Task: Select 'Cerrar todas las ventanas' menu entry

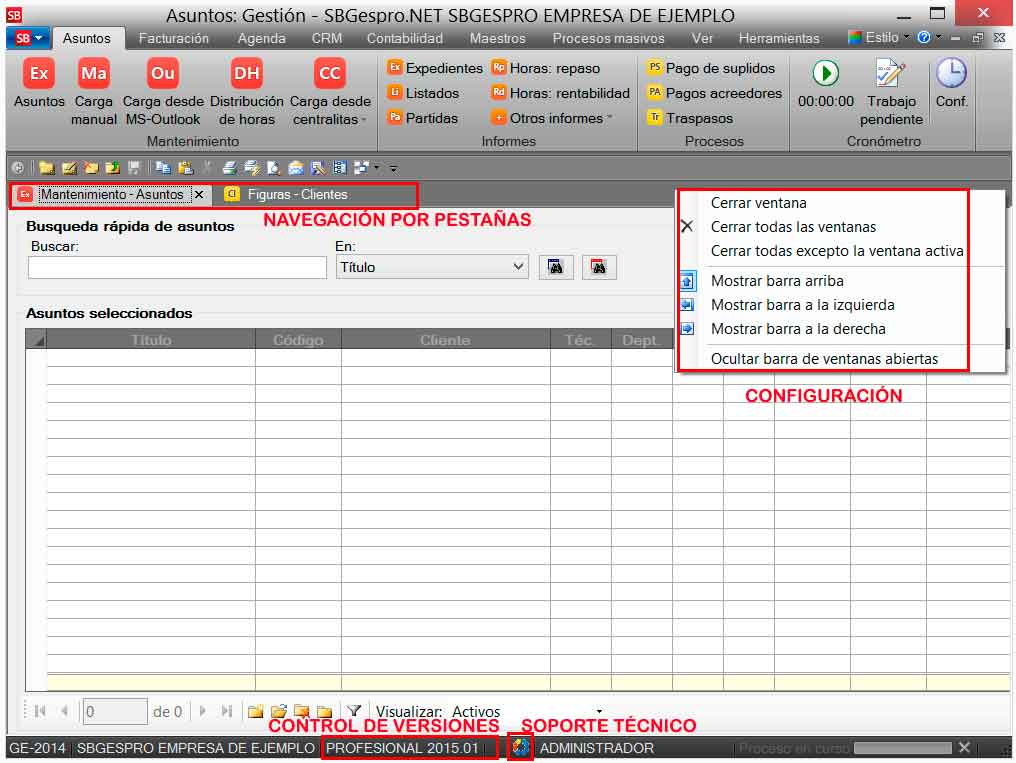Action: [x=792, y=227]
